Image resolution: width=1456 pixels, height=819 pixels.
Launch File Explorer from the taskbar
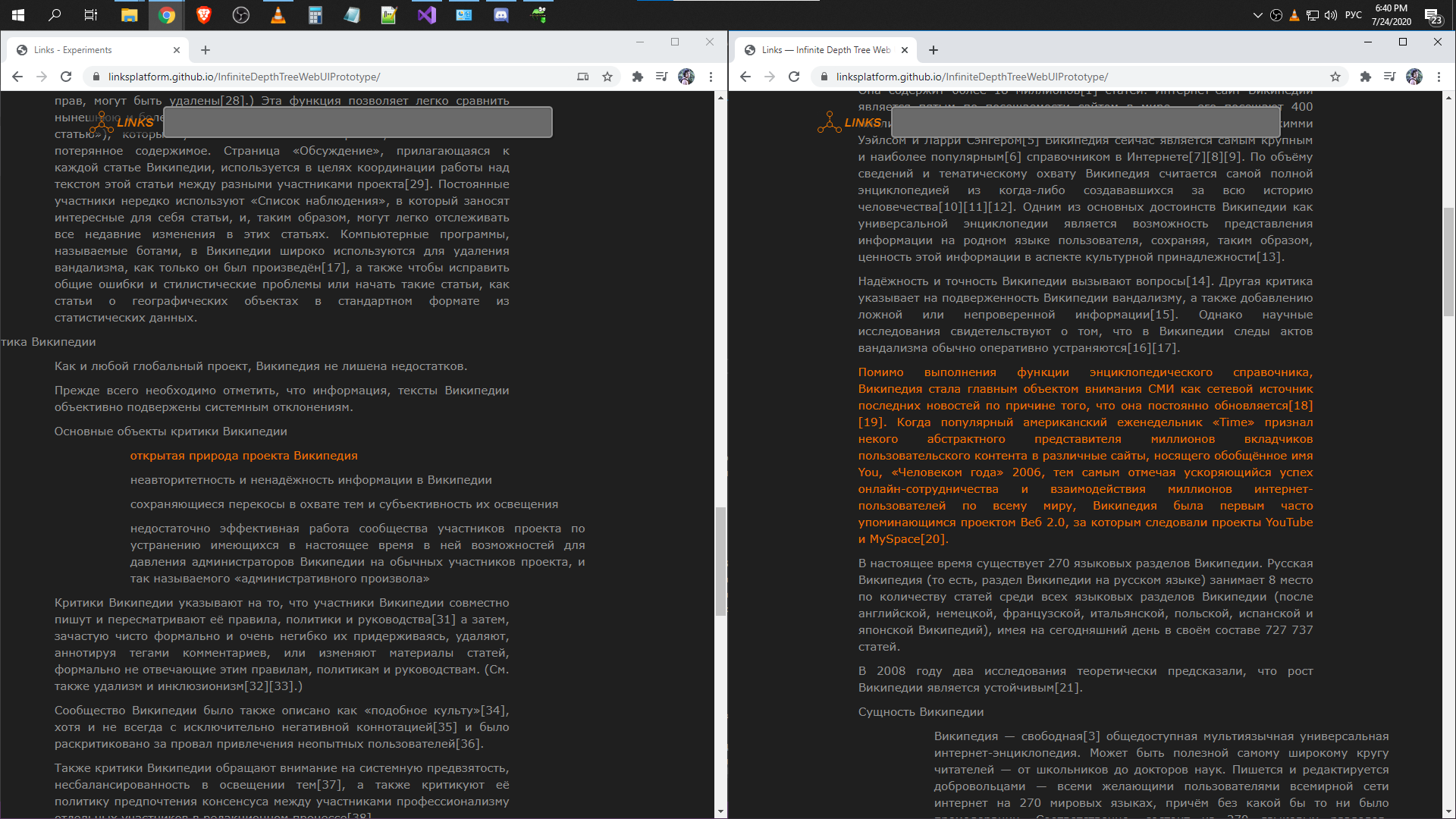(x=129, y=14)
